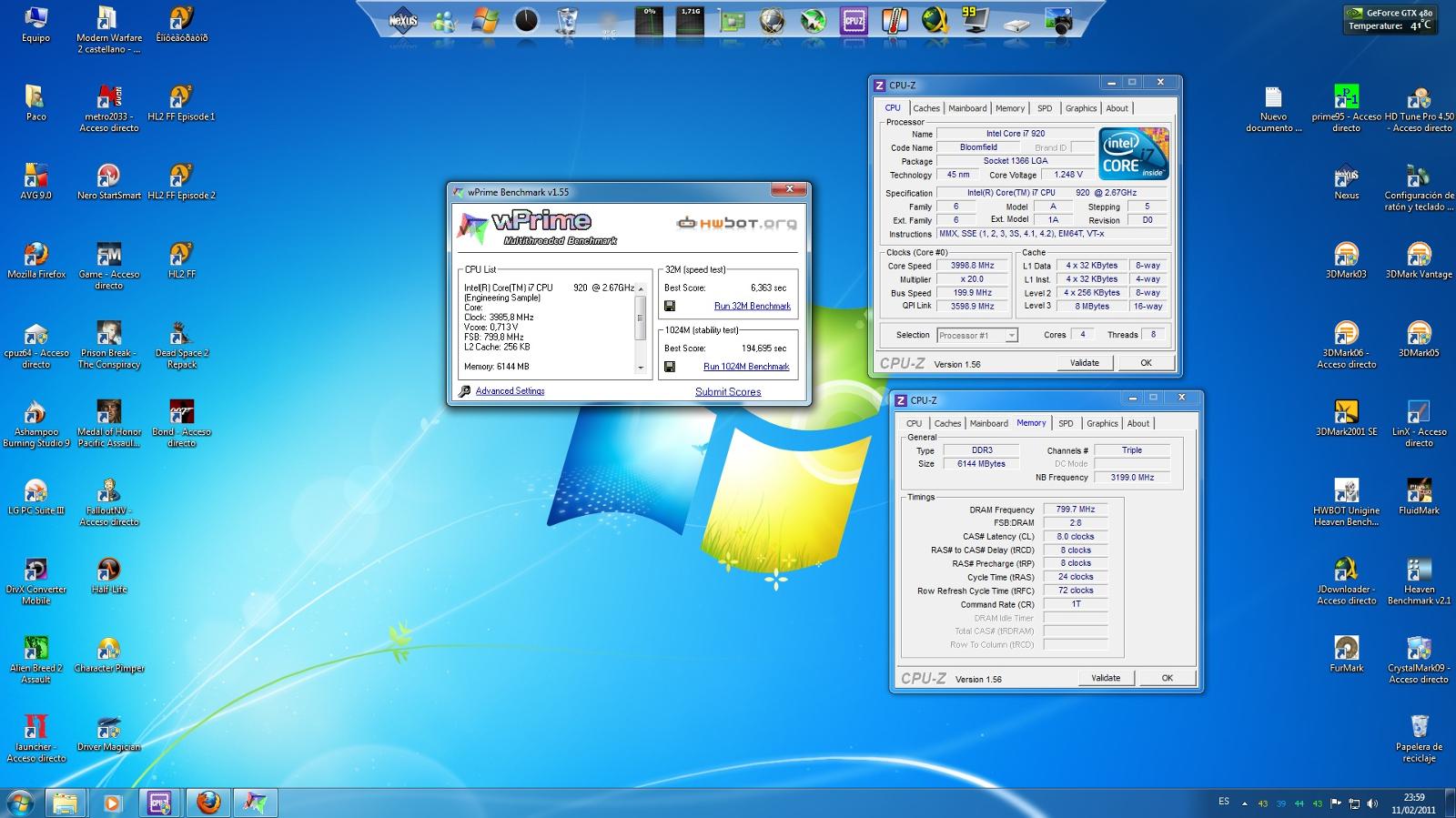Click the taskbar clock showing 23:59
Image resolution: width=1456 pixels, height=818 pixels.
tap(1413, 803)
